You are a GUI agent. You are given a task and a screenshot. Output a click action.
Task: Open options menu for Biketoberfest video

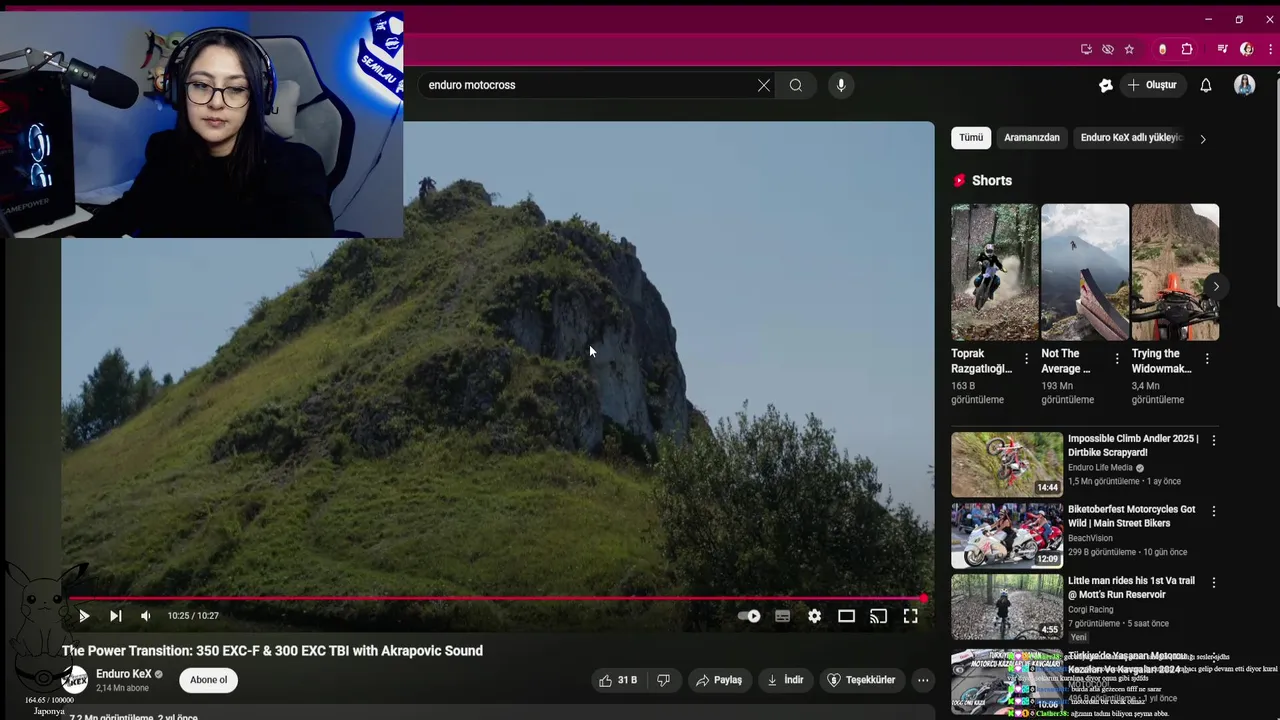[x=1214, y=511]
